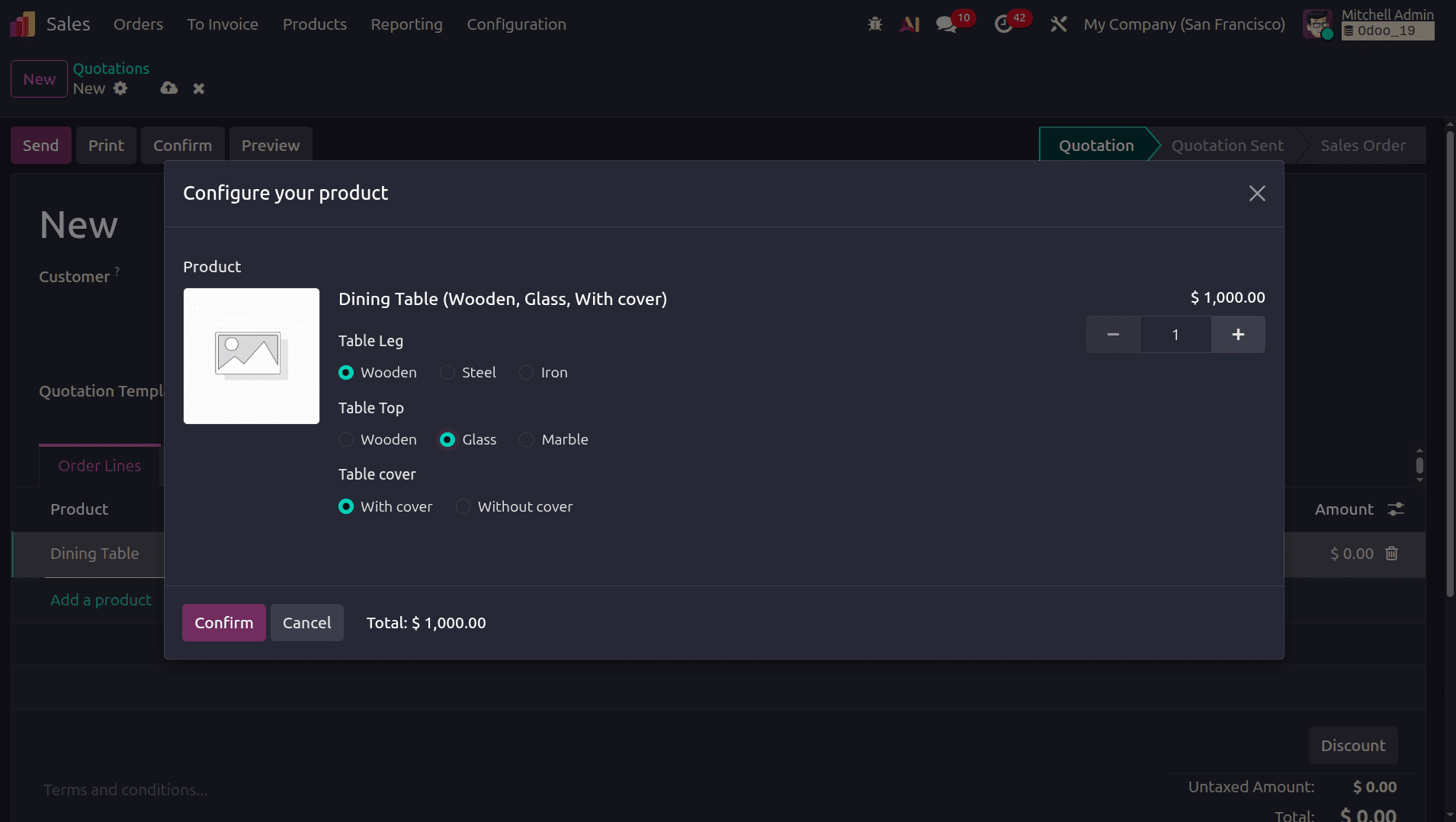Screen dimensions: 1456x822
Task: Open the activities clock icon
Action: point(1003,24)
